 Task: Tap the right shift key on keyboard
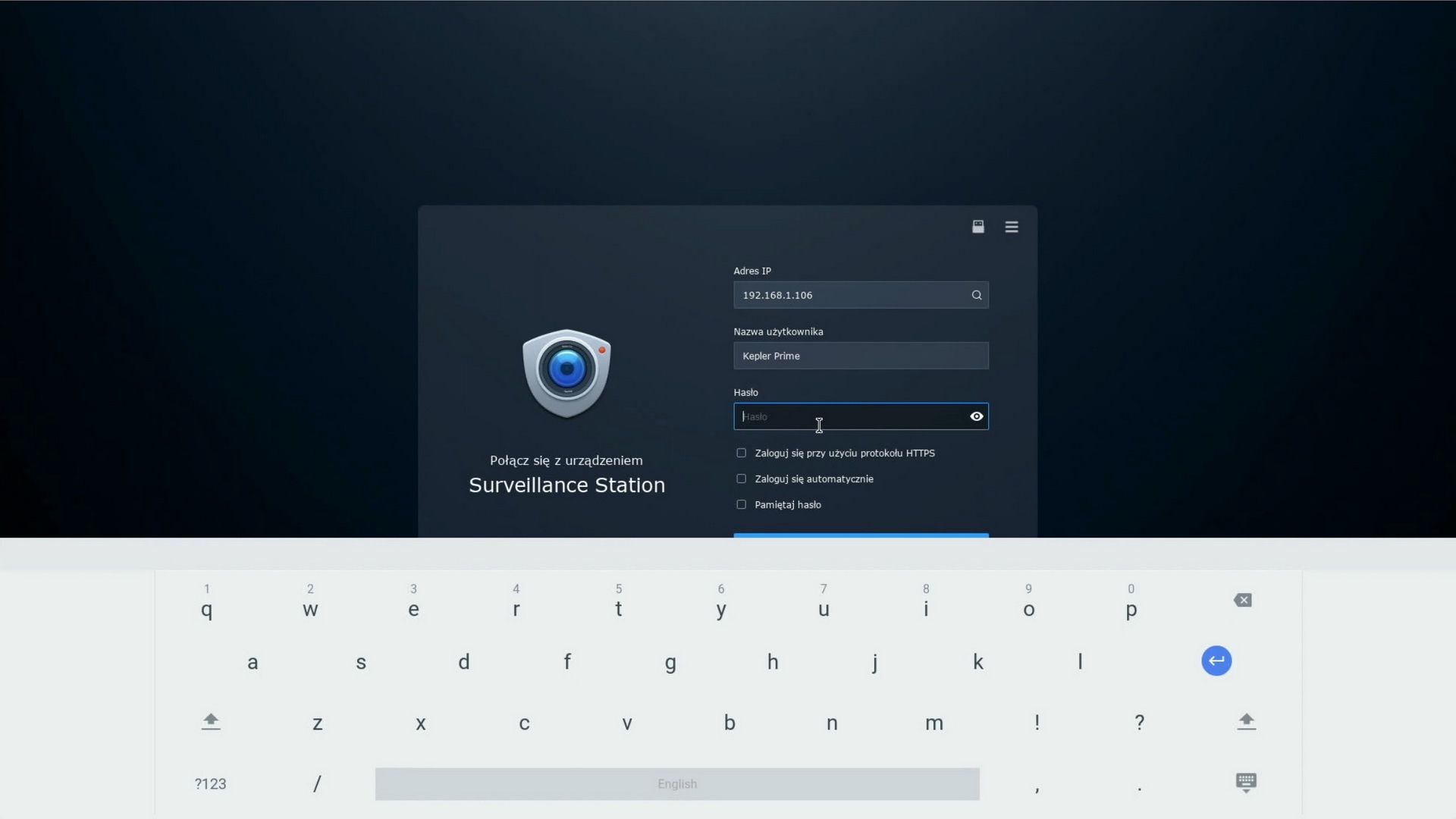coord(1246,721)
